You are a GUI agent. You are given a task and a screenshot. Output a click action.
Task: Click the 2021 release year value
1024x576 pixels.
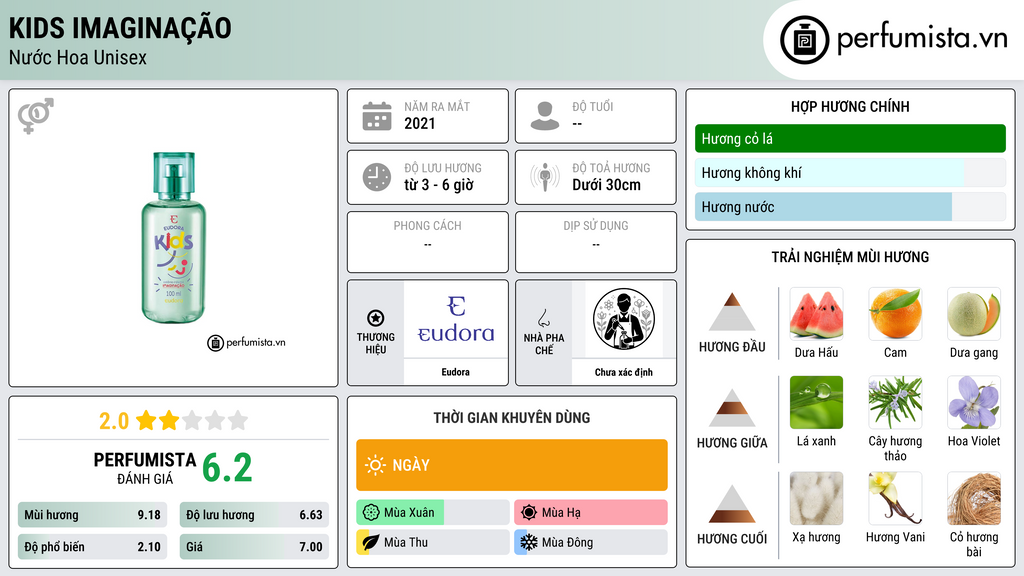pyautogui.click(x=419, y=123)
